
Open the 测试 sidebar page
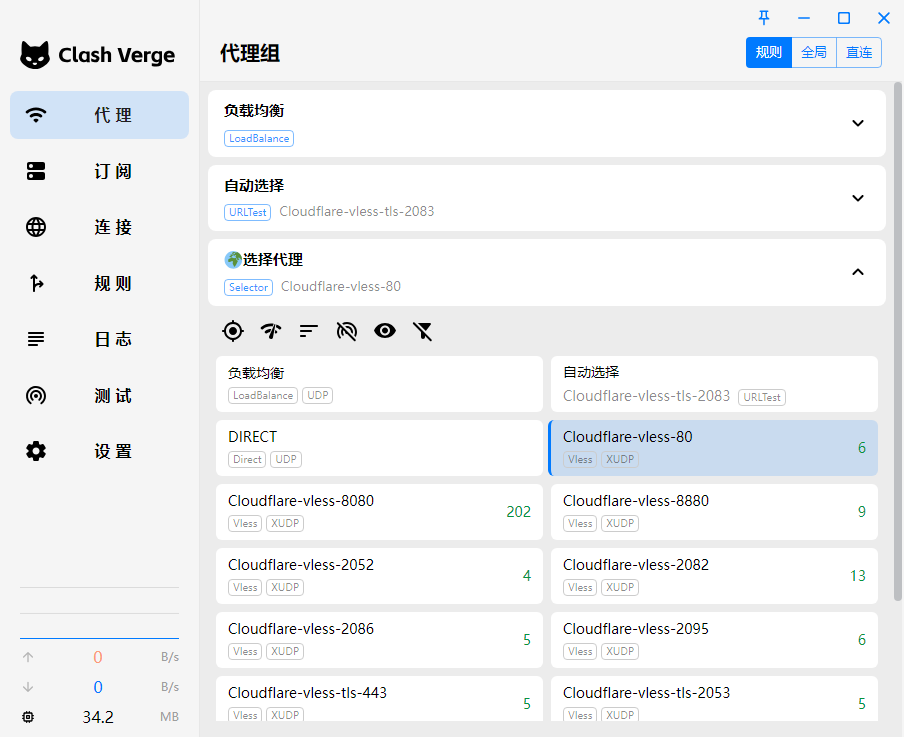99,395
